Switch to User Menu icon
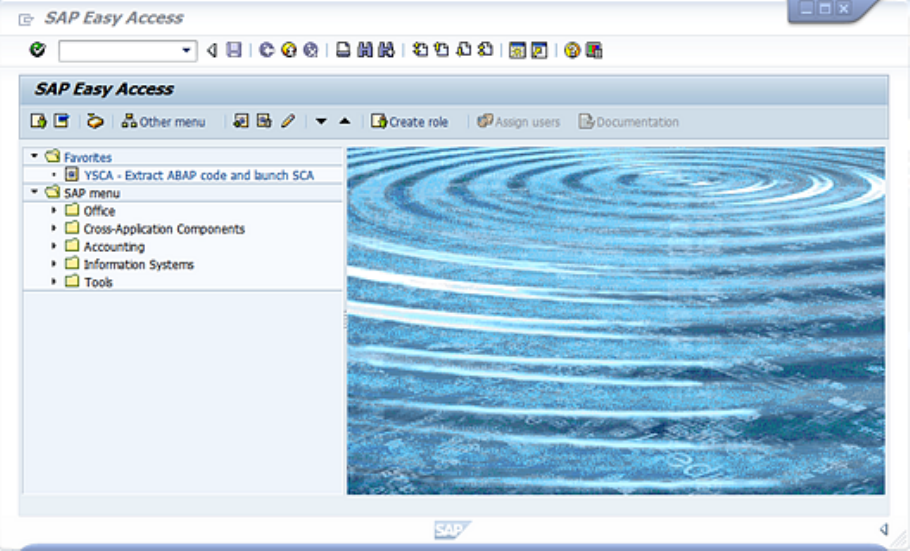910x551 pixels. pyautogui.click(x=38, y=121)
